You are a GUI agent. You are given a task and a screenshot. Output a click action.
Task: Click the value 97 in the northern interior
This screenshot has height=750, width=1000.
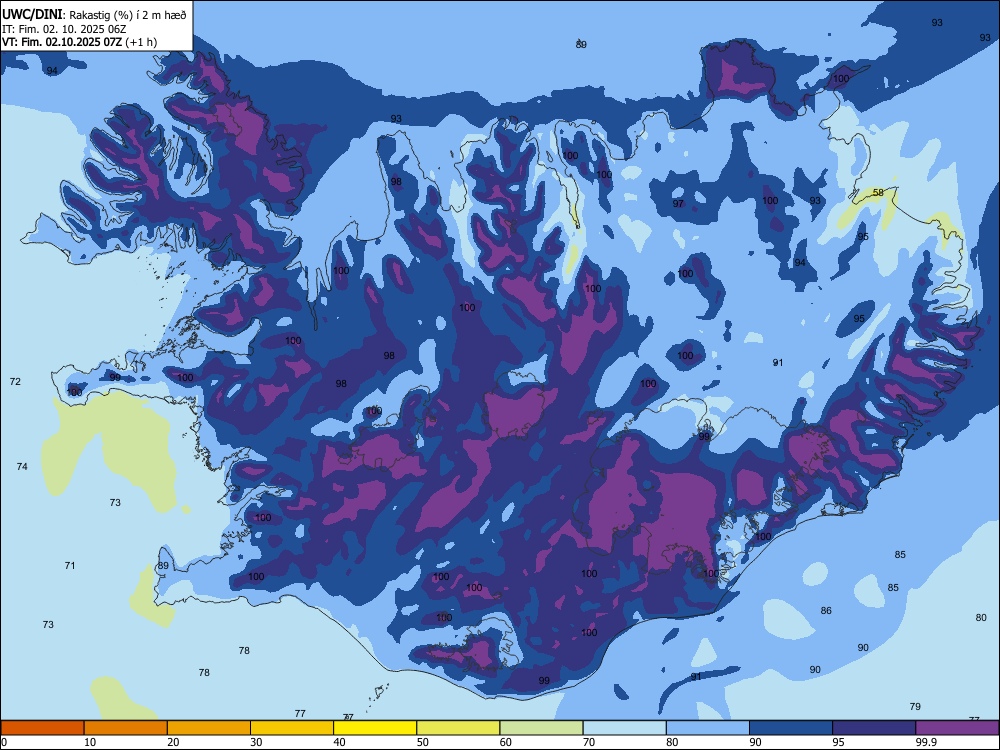tap(678, 203)
